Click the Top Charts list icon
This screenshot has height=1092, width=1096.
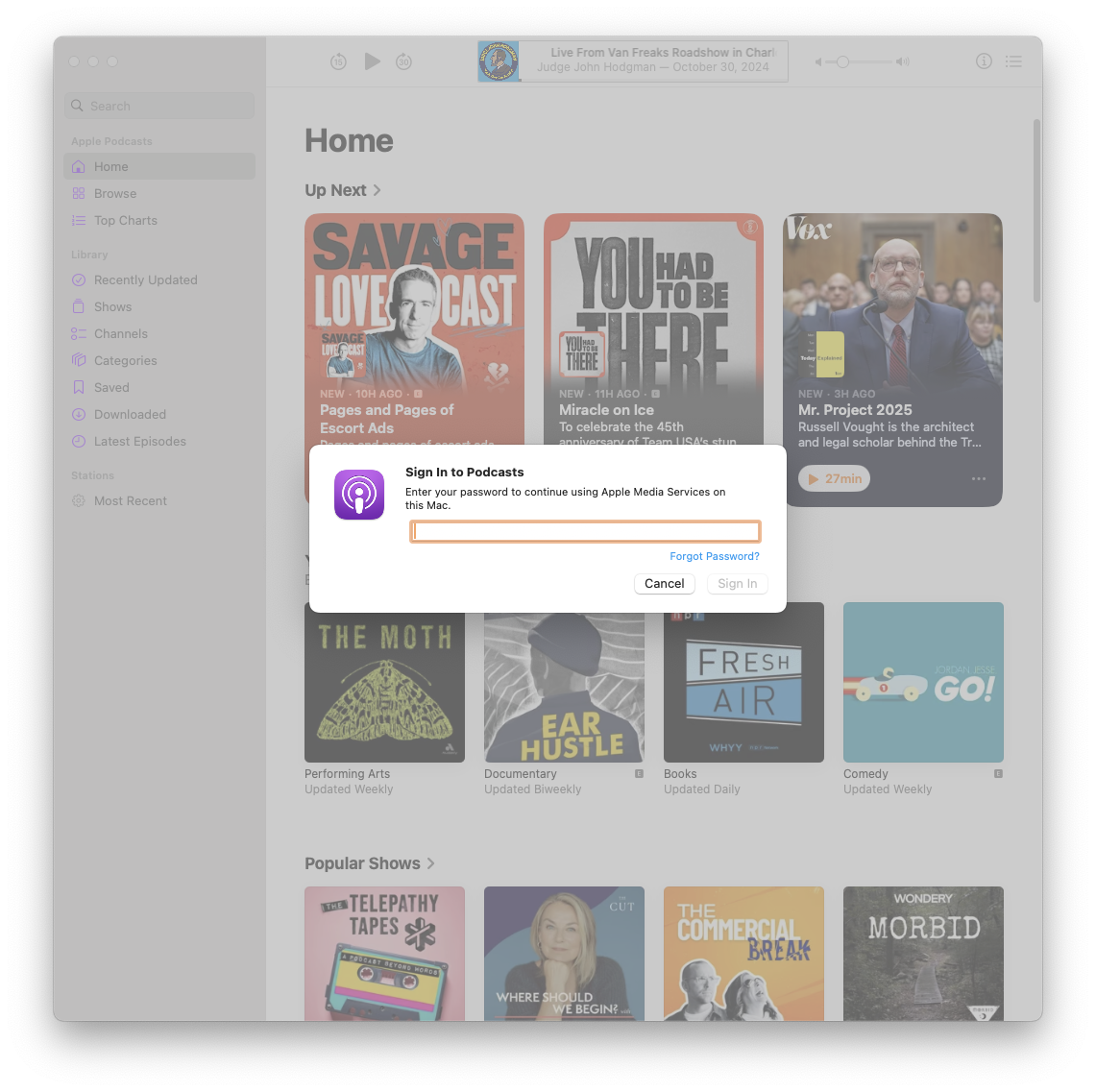tap(79, 220)
